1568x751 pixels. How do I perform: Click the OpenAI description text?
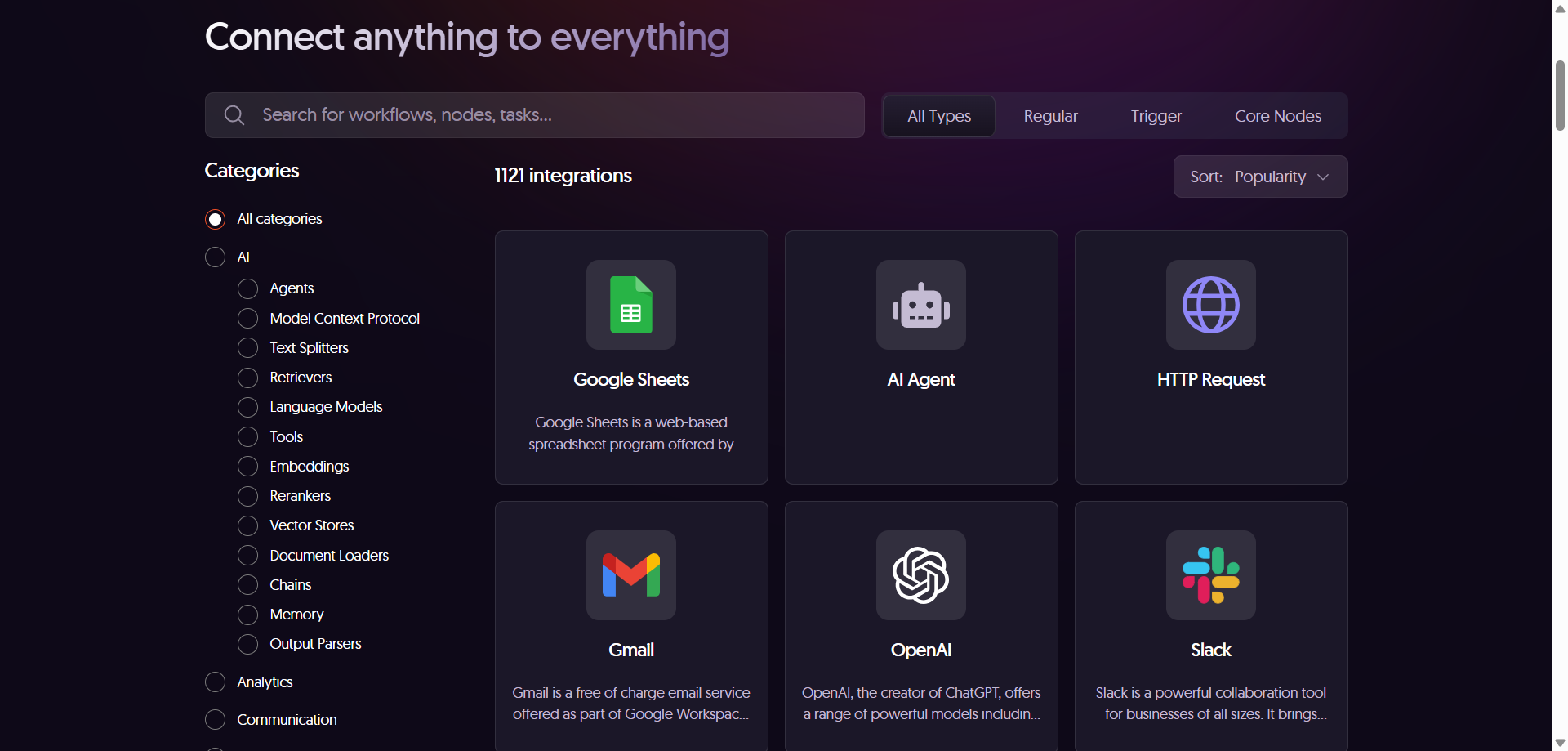click(x=921, y=704)
